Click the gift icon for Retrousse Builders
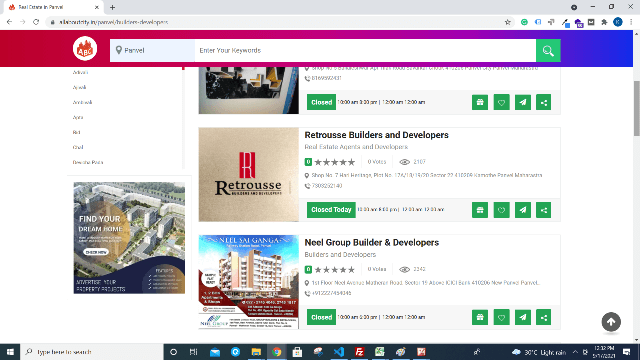This screenshot has width=640, height=360. (x=480, y=210)
